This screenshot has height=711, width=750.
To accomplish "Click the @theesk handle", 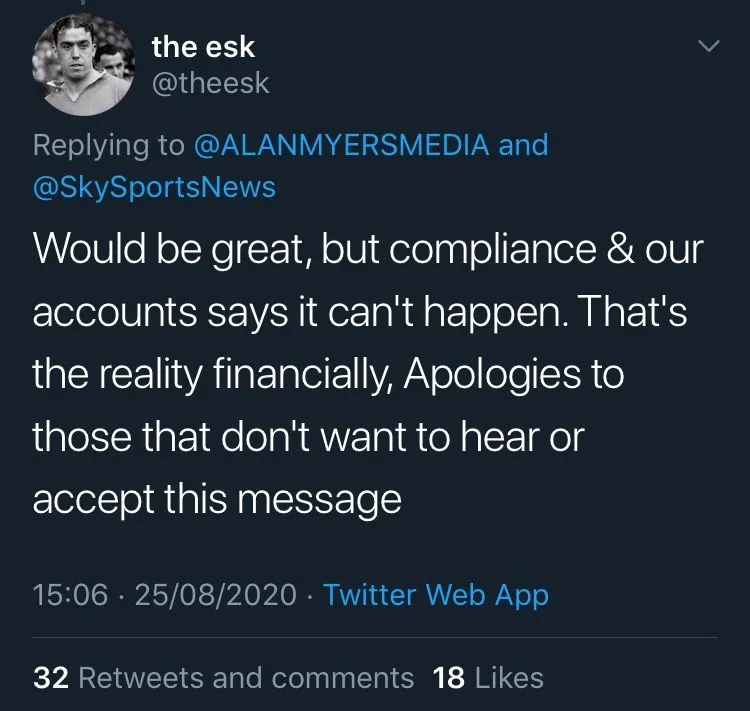I will 210,83.
